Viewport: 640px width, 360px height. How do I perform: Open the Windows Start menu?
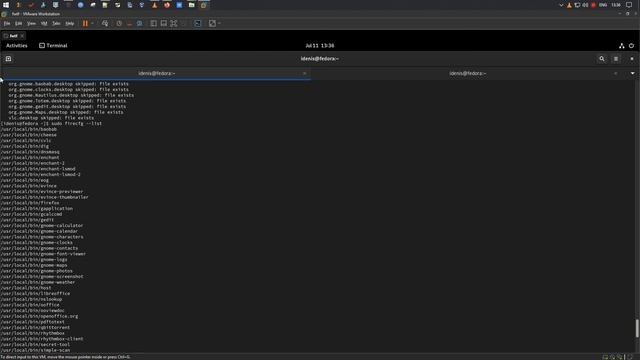(6, 5)
